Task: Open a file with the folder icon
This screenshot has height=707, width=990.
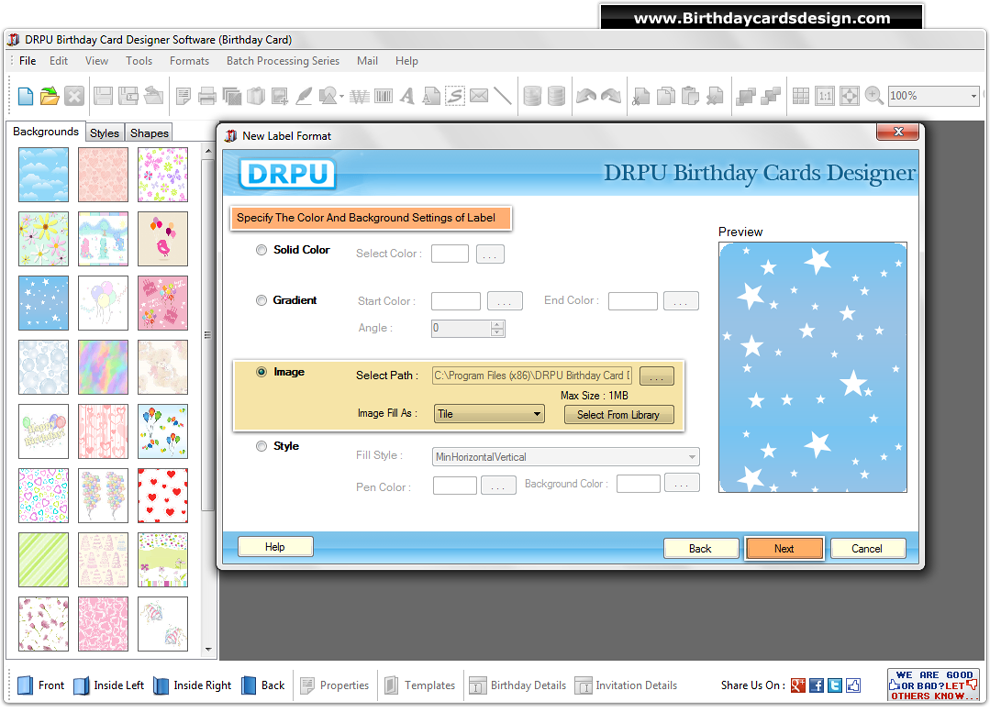Action: [49, 96]
